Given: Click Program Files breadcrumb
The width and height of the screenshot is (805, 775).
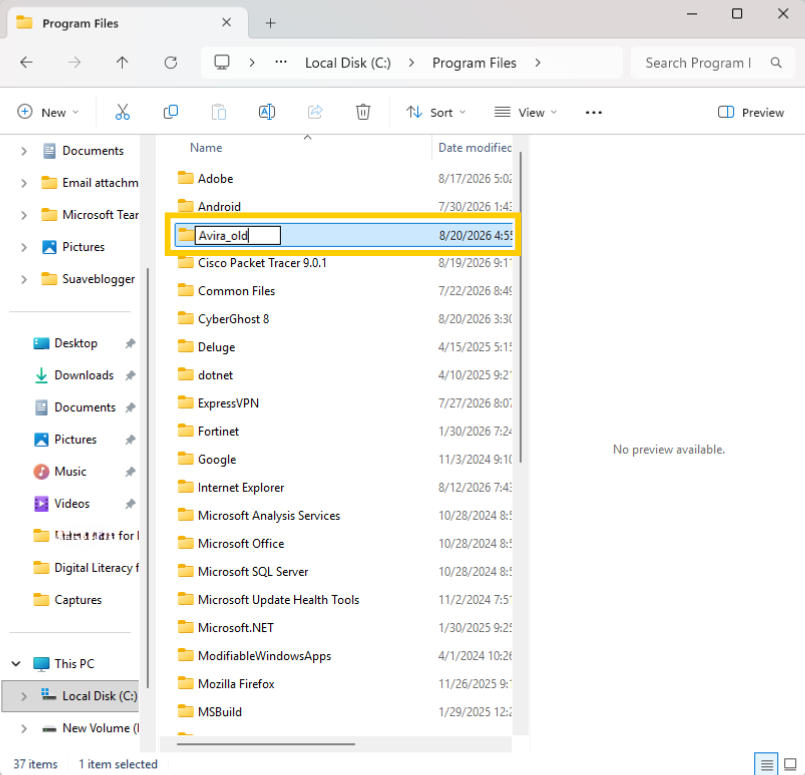Looking at the screenshot, I should (474, 63).
